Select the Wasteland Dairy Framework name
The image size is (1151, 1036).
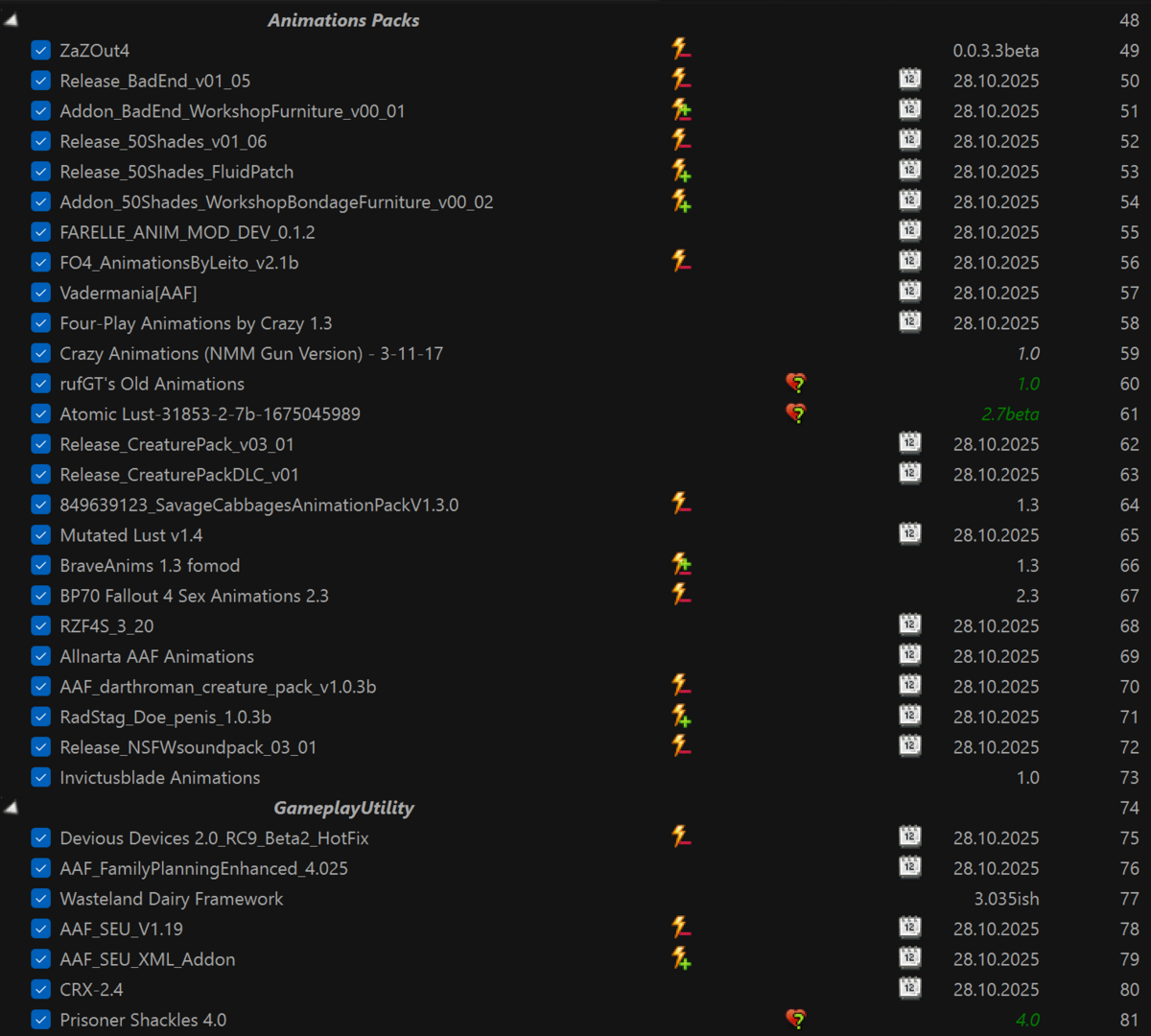click(172, 899)
